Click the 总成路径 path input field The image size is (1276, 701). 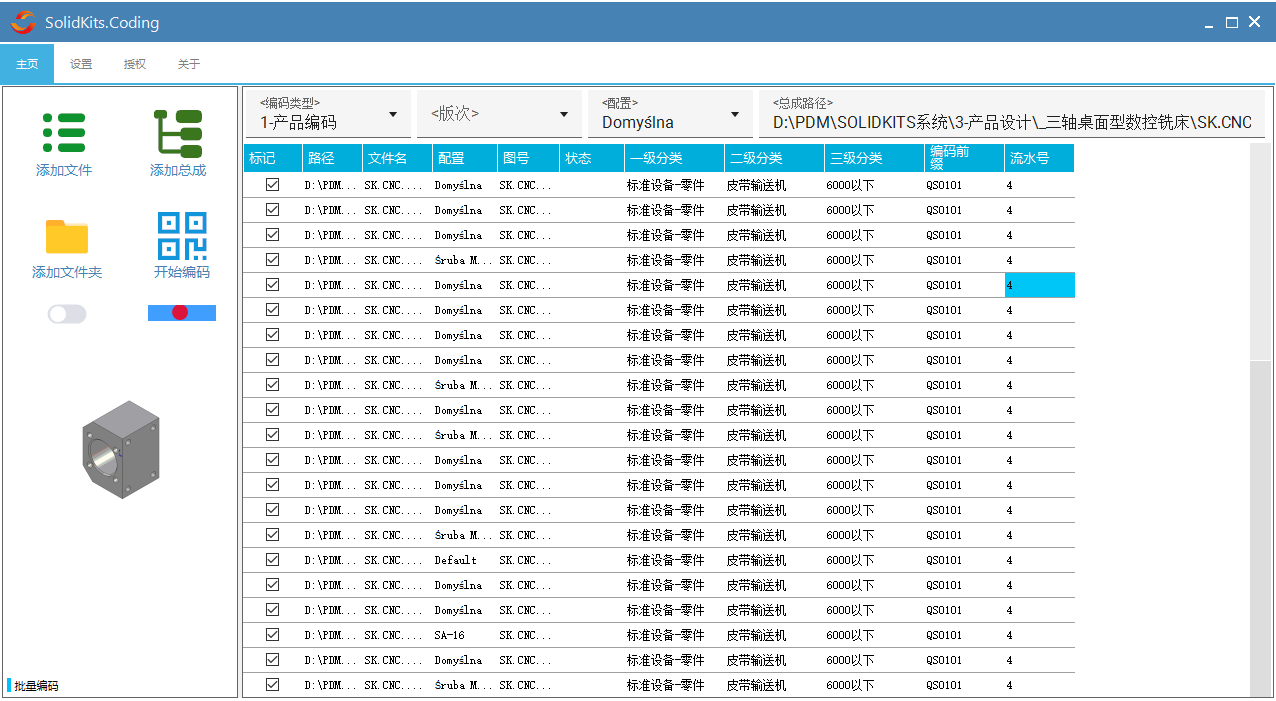click(1012, 122)
